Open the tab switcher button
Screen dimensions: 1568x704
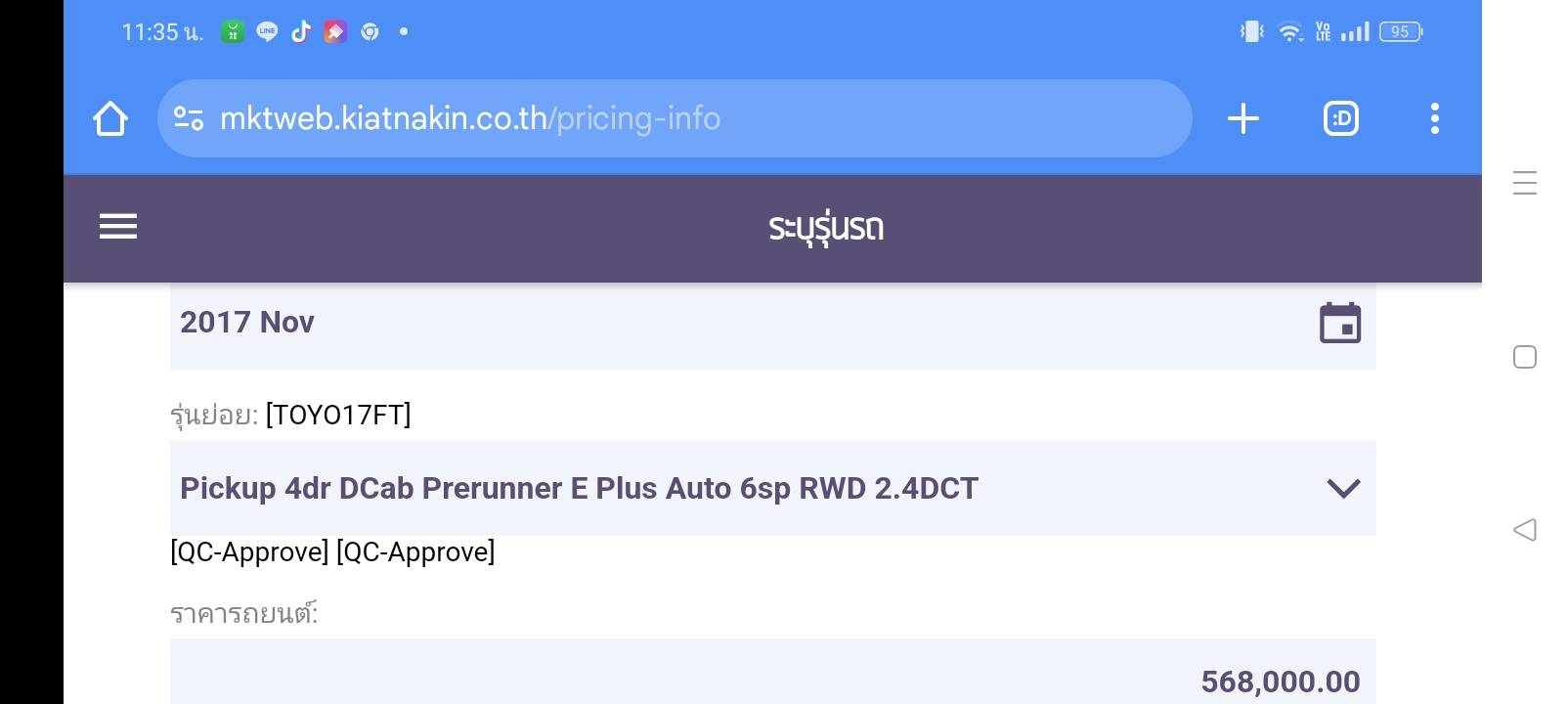tap(1340, 119)
